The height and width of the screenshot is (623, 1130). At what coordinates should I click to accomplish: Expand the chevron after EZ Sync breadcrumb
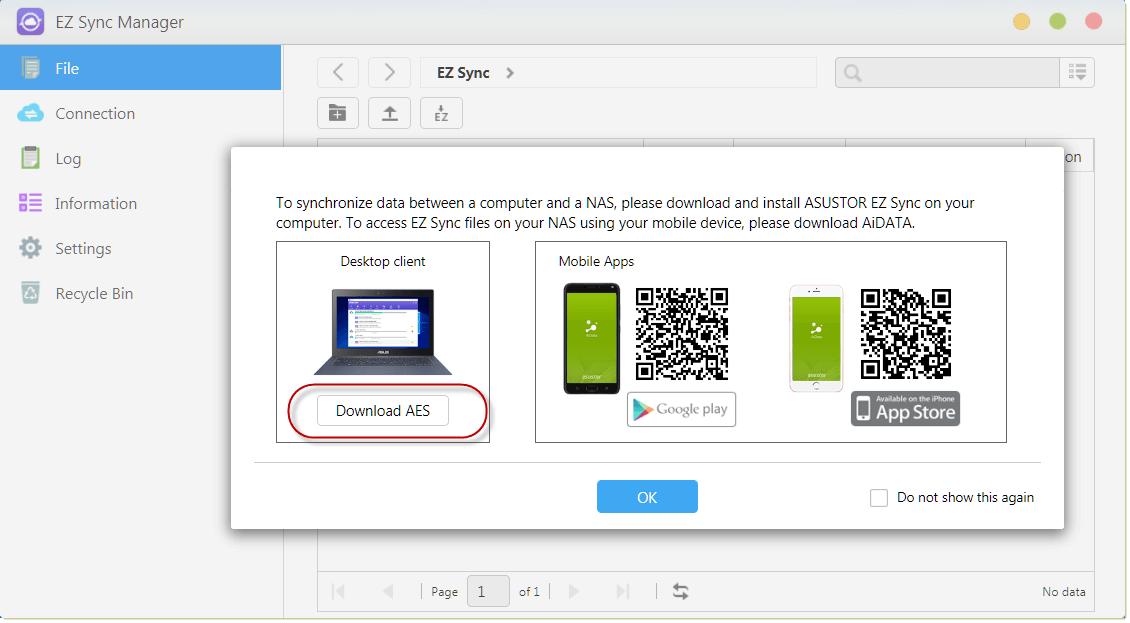(510, 73)
